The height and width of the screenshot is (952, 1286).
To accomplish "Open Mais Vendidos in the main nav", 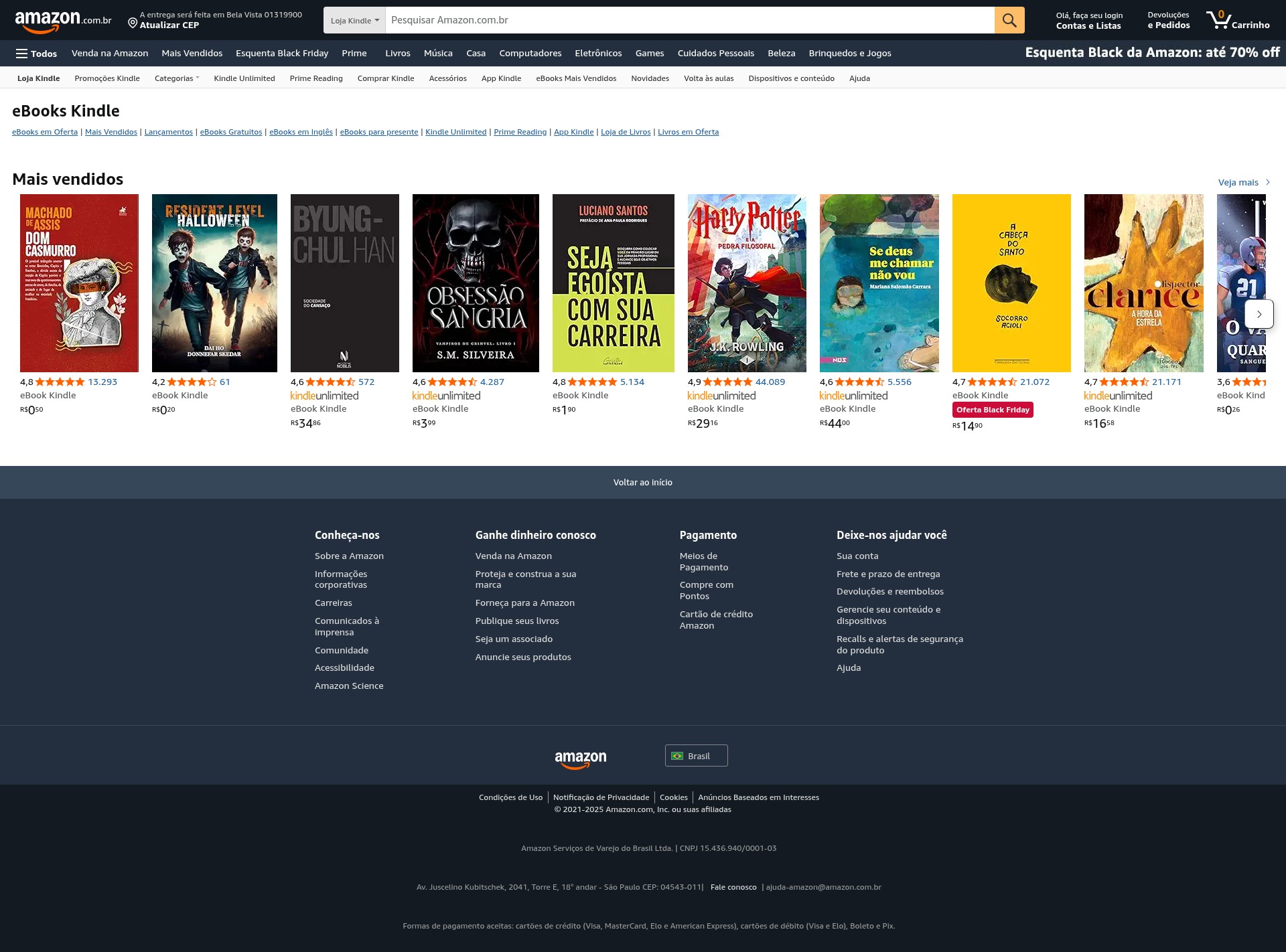I will [192, 53].
